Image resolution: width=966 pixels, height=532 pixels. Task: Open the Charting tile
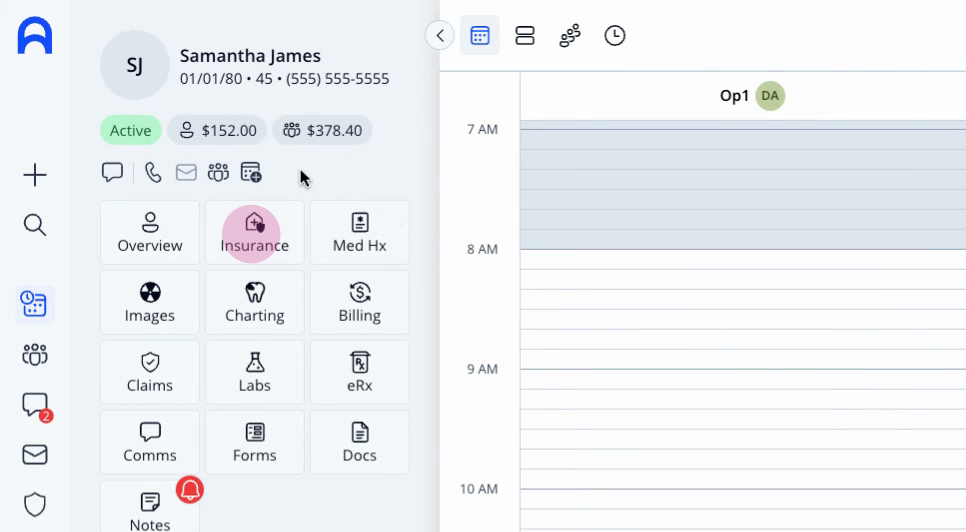254,302
